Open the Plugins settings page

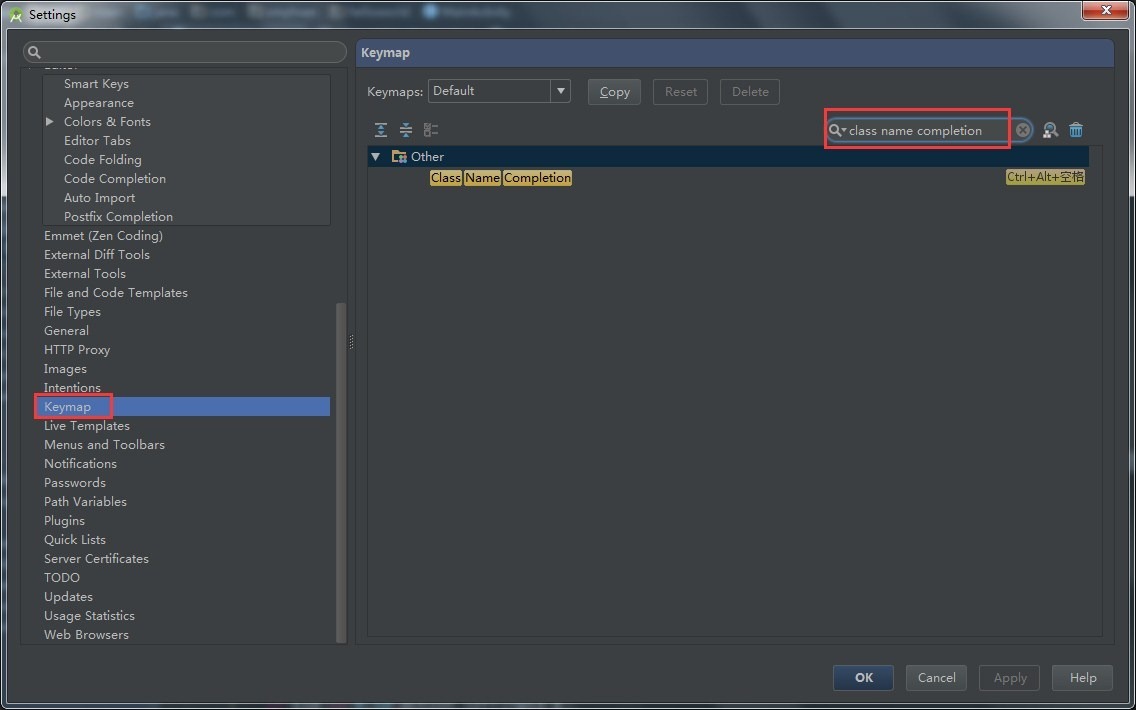(x=64, y=521)
